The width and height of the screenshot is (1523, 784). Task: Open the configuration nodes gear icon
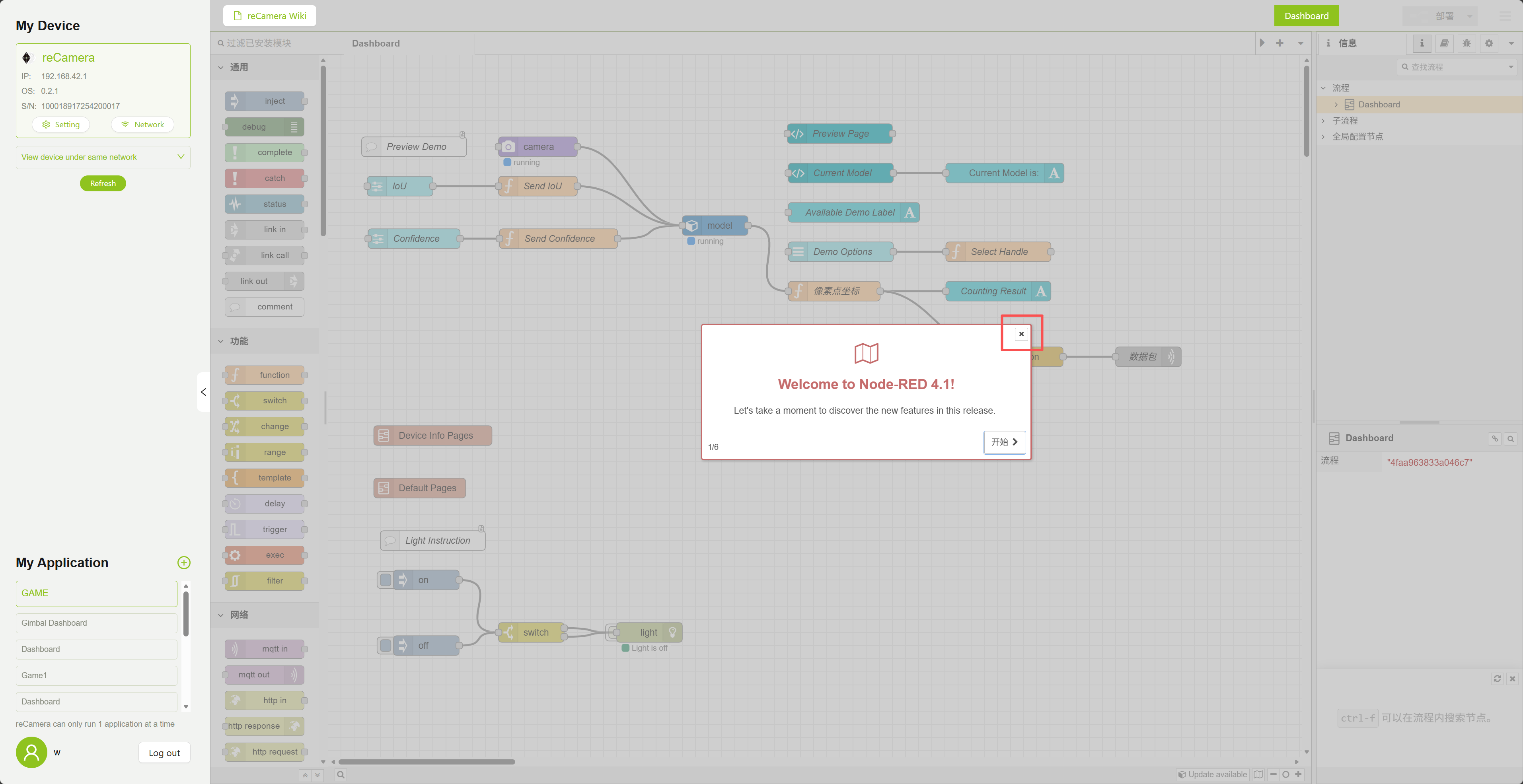click(1489, 43)
